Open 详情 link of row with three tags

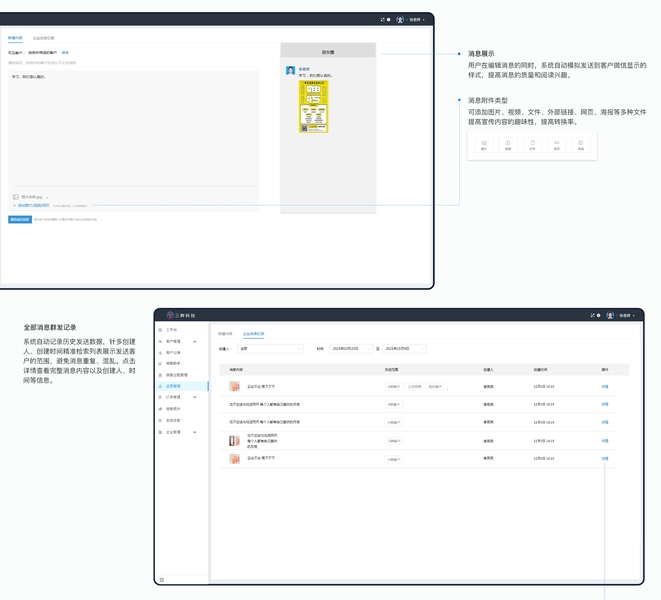pos(605,386)
